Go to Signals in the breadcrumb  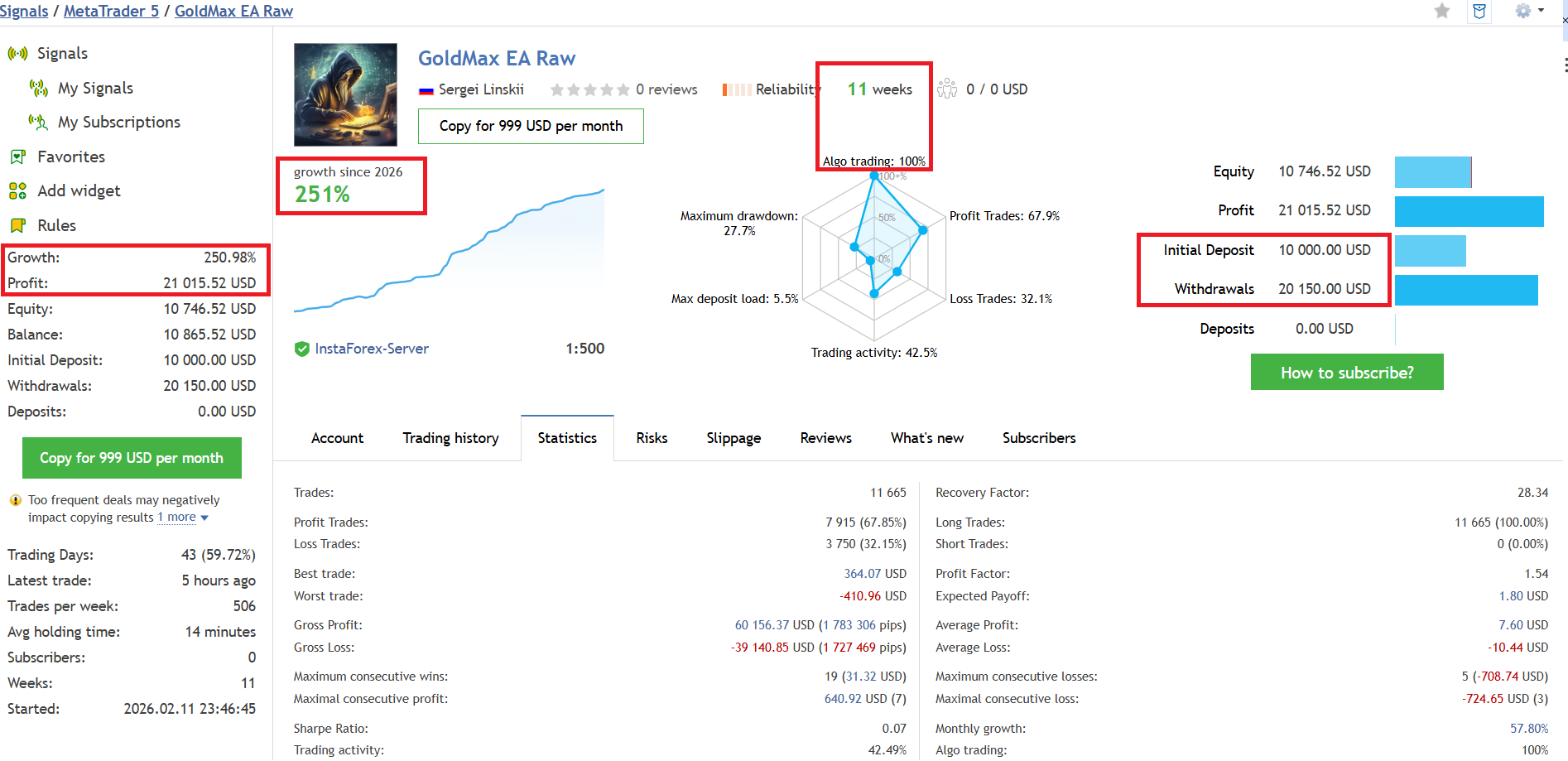tap(24, 11)
